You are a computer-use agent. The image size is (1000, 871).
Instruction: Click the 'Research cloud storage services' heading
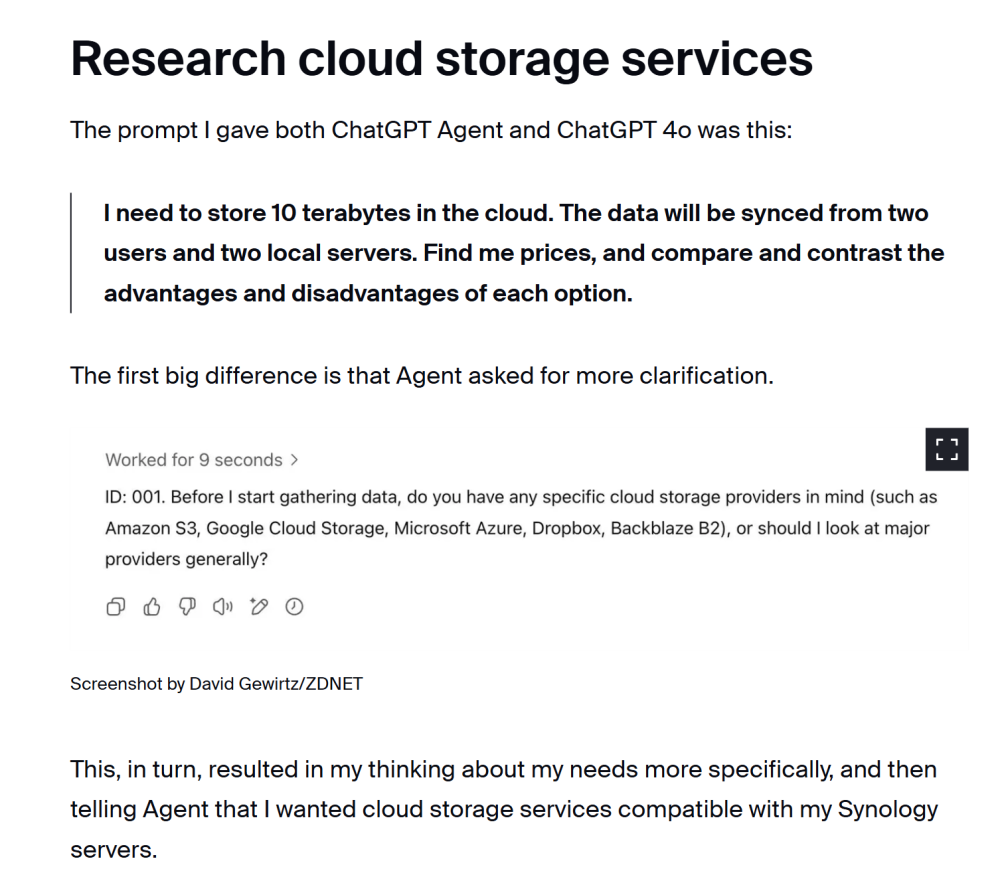tap(441, 59)
